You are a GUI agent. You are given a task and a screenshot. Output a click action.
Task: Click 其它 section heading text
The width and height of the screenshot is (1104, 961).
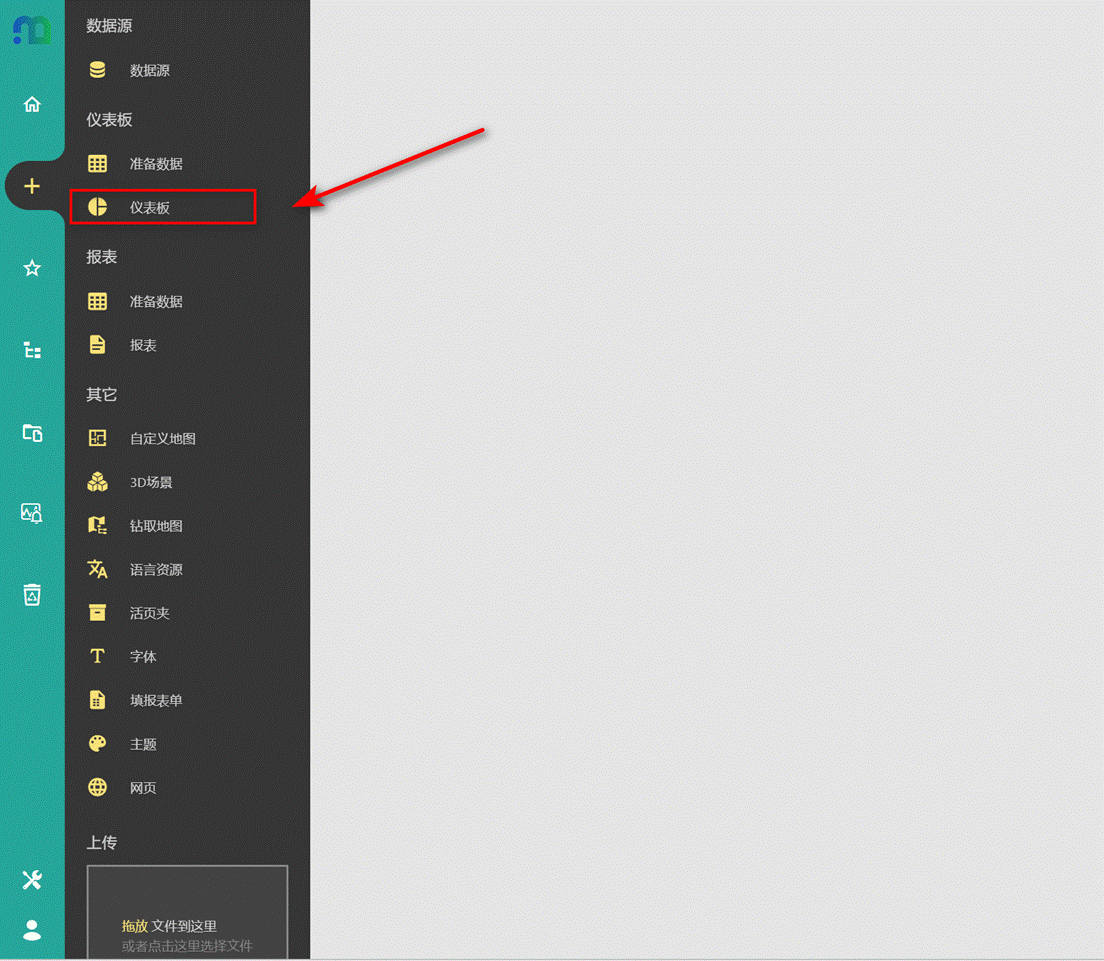pos(101,394)
